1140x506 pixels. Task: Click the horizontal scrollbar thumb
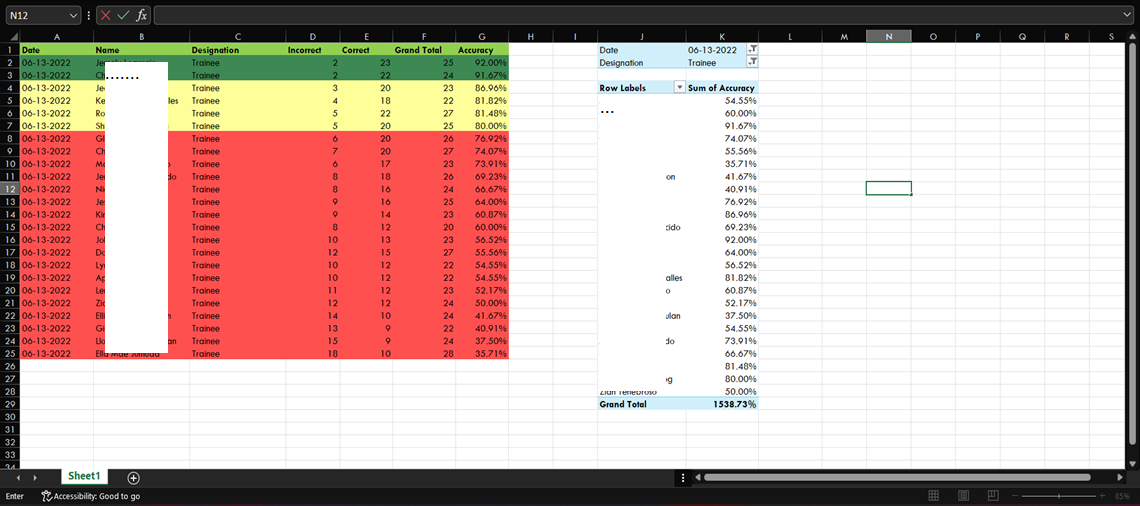[897, 478]
